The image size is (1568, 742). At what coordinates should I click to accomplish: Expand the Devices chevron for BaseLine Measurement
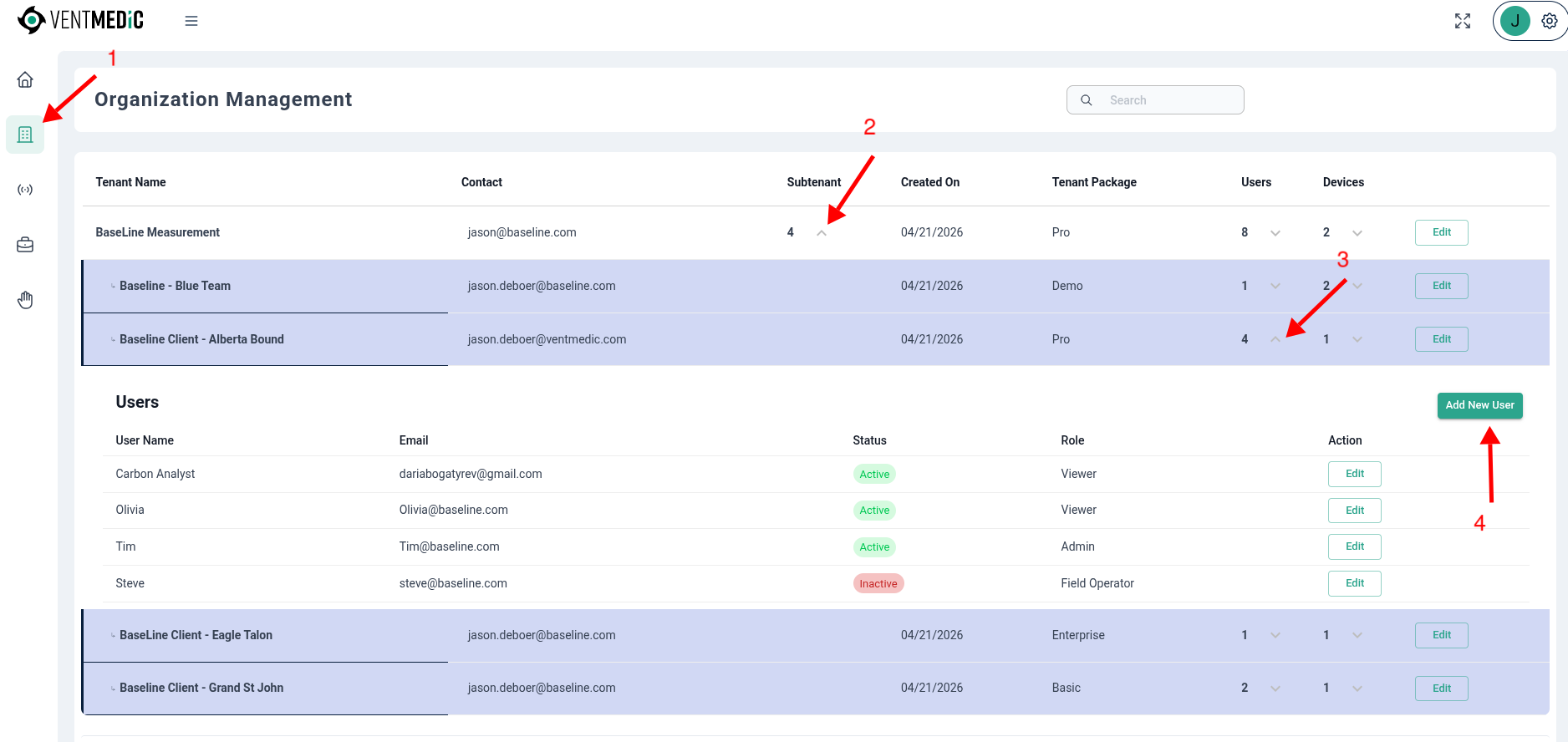tap(1357, 233)
